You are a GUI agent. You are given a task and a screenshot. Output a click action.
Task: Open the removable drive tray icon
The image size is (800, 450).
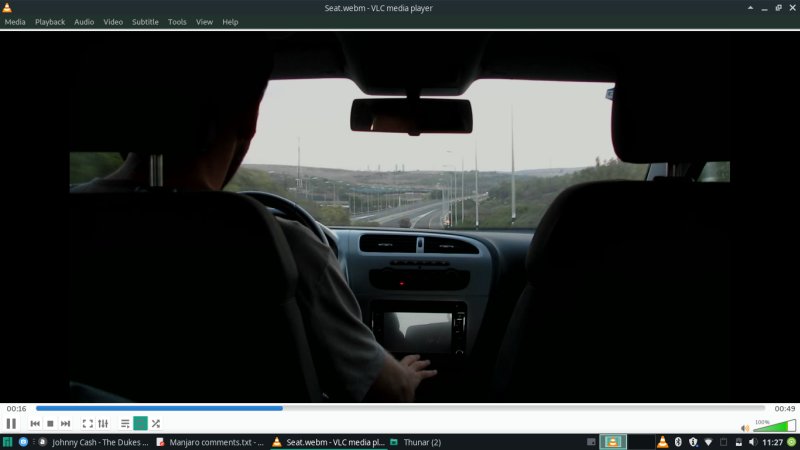click(738, 442)
